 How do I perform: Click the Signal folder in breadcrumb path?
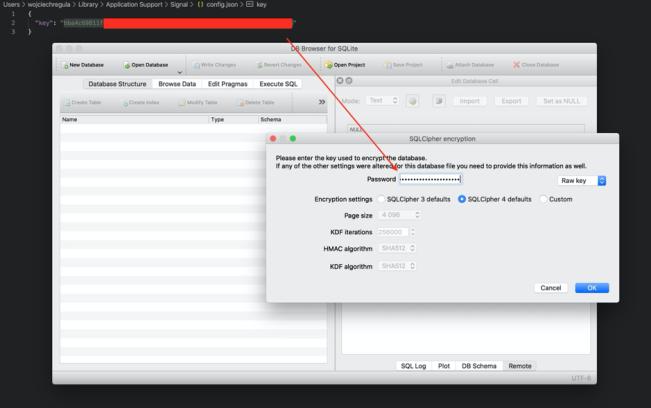point(179,5)
